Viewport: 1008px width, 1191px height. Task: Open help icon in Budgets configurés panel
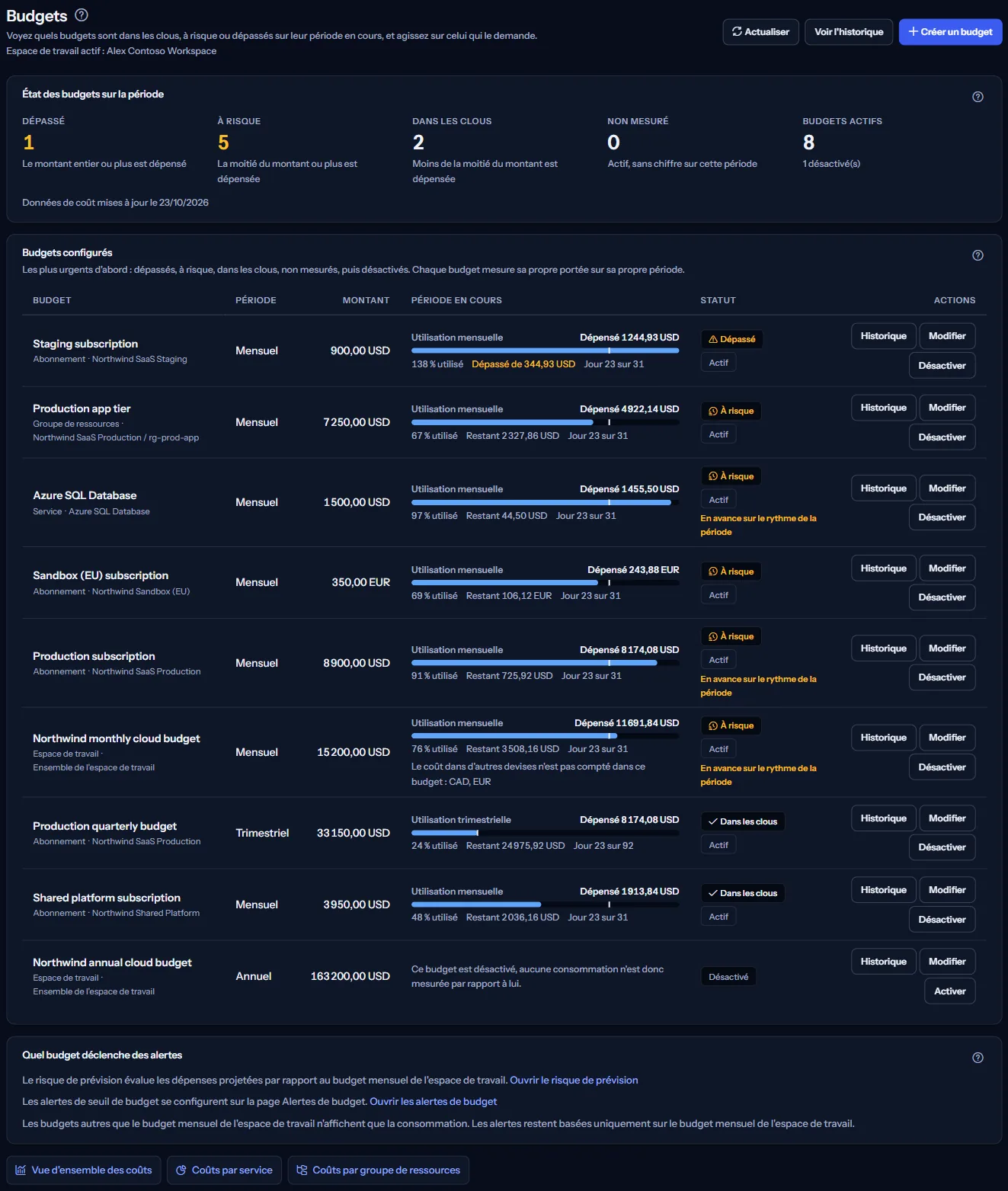point(978,255)
